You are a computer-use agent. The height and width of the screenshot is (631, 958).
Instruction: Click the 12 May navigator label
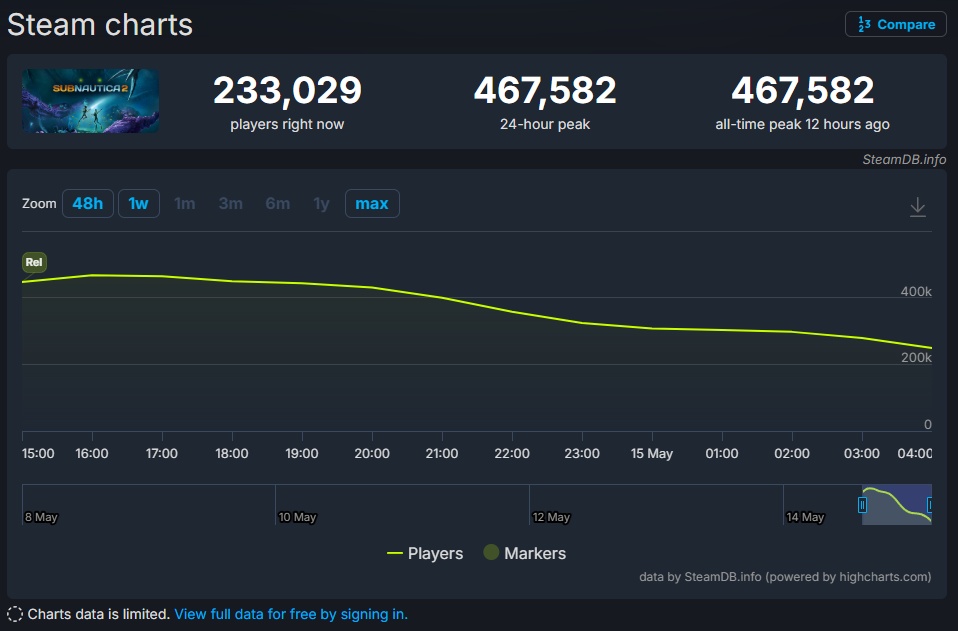coord(551,517)
